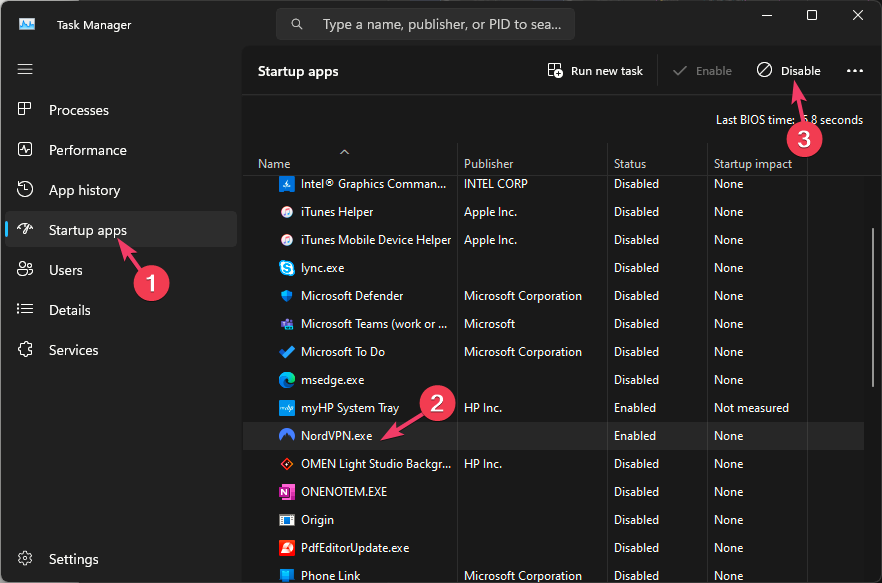Click the Microsoft Defender shield icon

pos(287,296)
